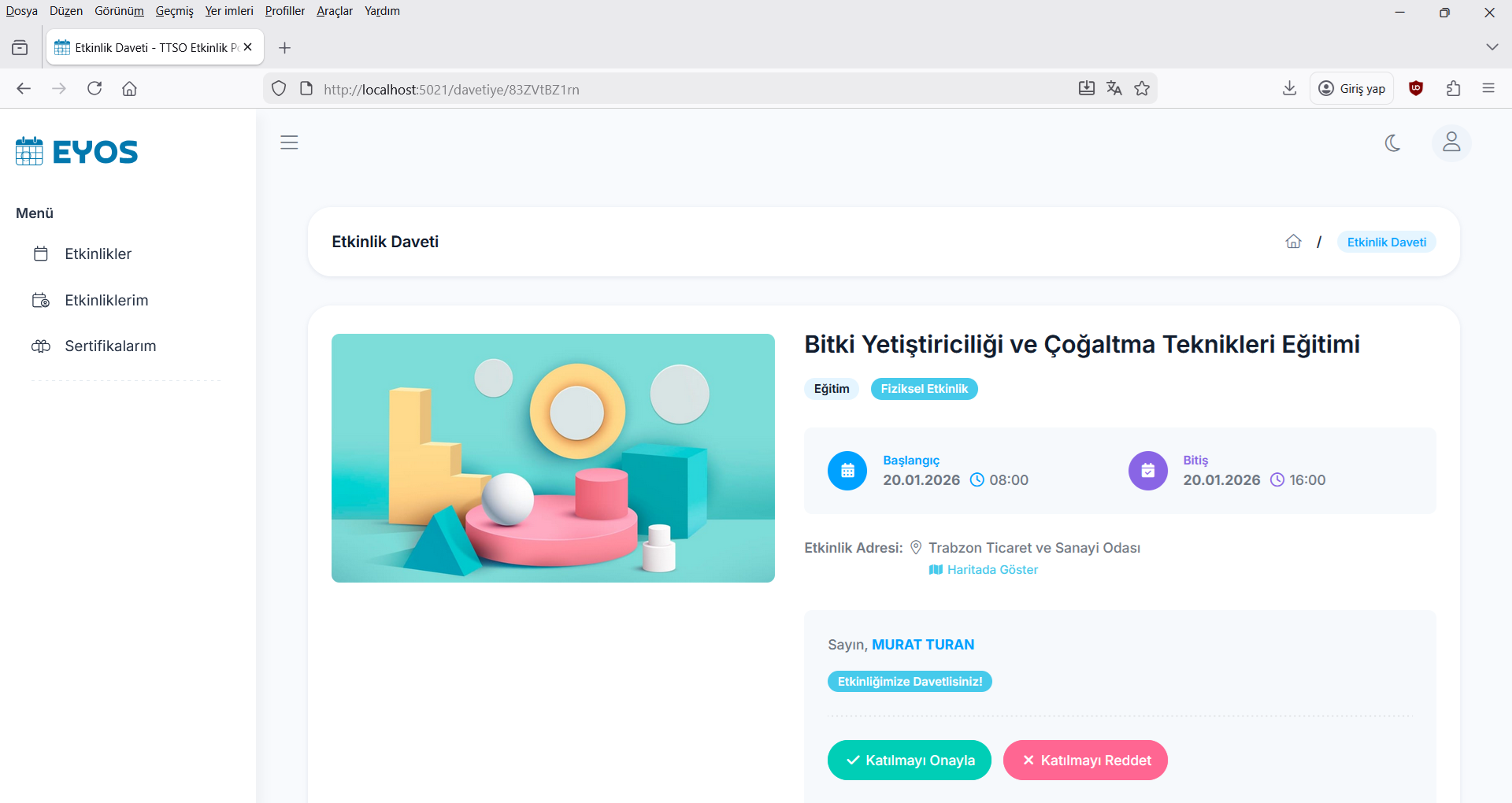The height and width of the screenshot is (803, 1512).
Task: Click the EYOS logo
Action: [77, 151]
